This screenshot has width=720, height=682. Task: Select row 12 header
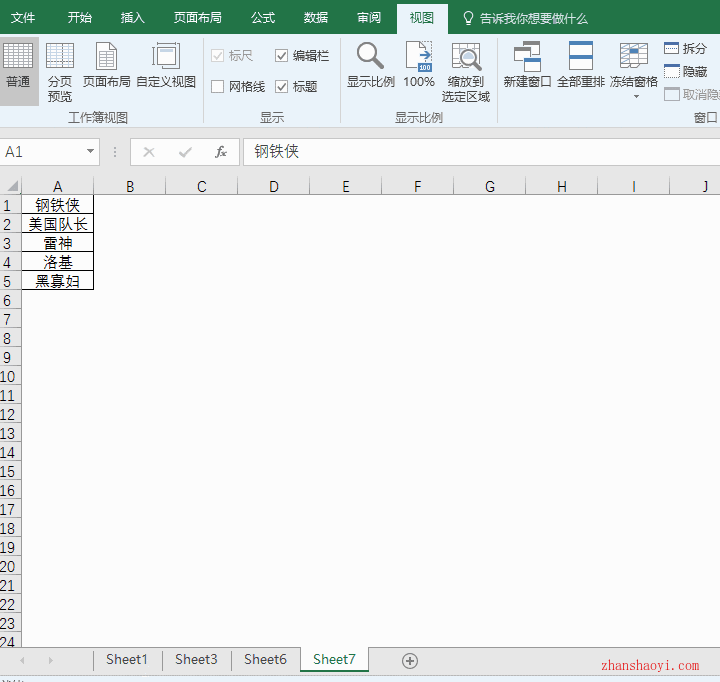(x=10, y=414)
